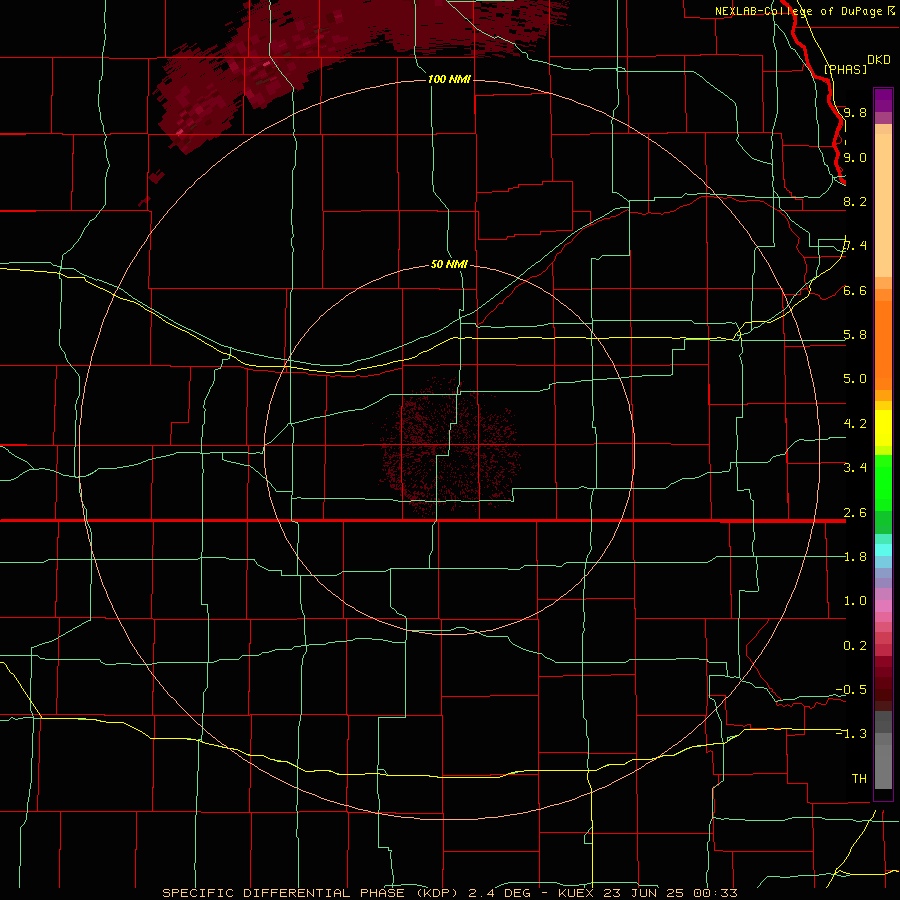Click the 1.8 value on the color scale

(855, 557)
